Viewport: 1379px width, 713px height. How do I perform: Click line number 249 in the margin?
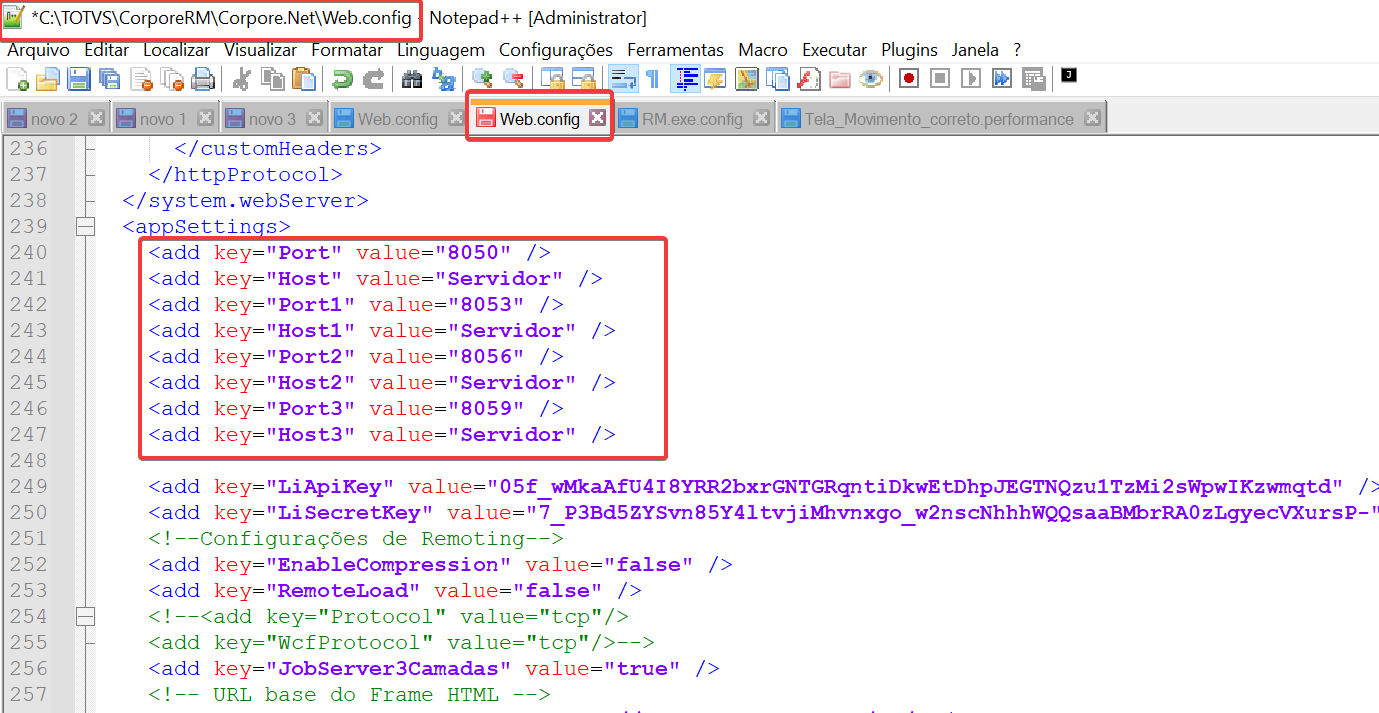click(x=28, y=487)
